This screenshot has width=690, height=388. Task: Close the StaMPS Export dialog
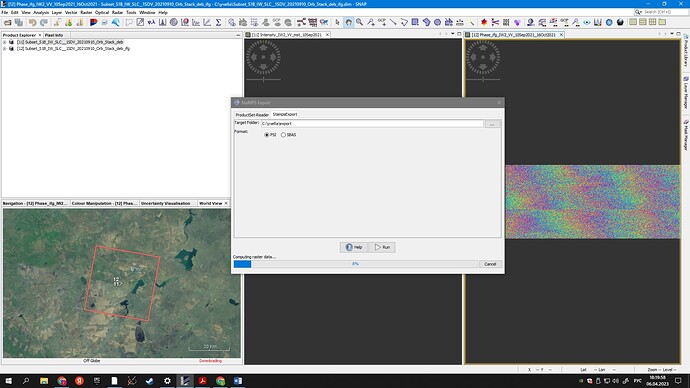[x=499, y=102]
